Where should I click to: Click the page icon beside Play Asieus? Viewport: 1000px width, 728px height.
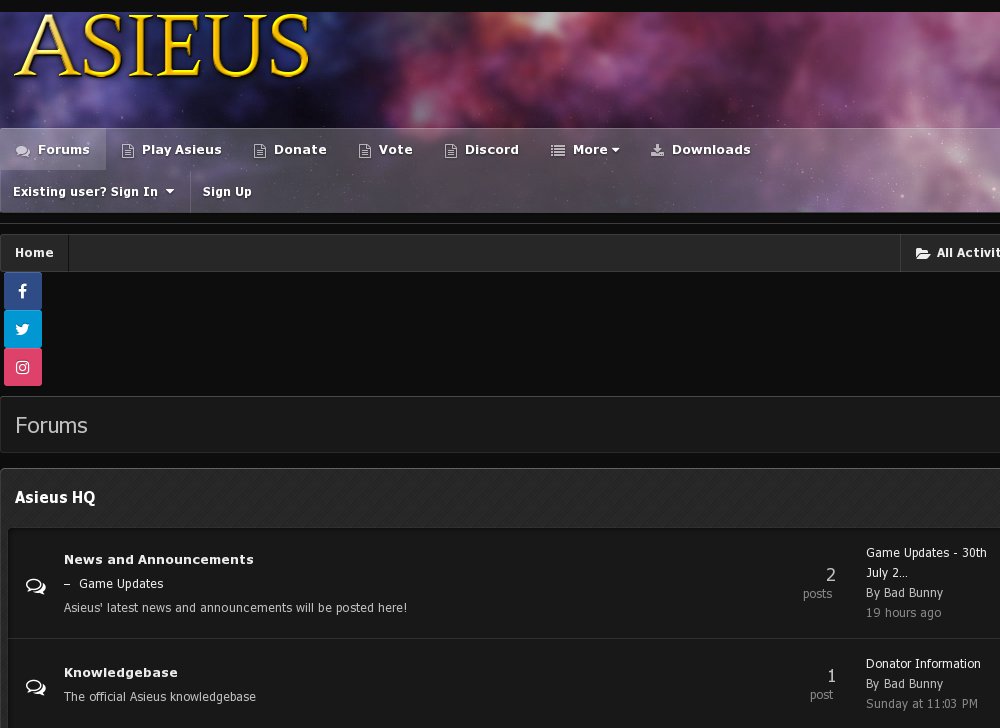(x=128, y=150)
